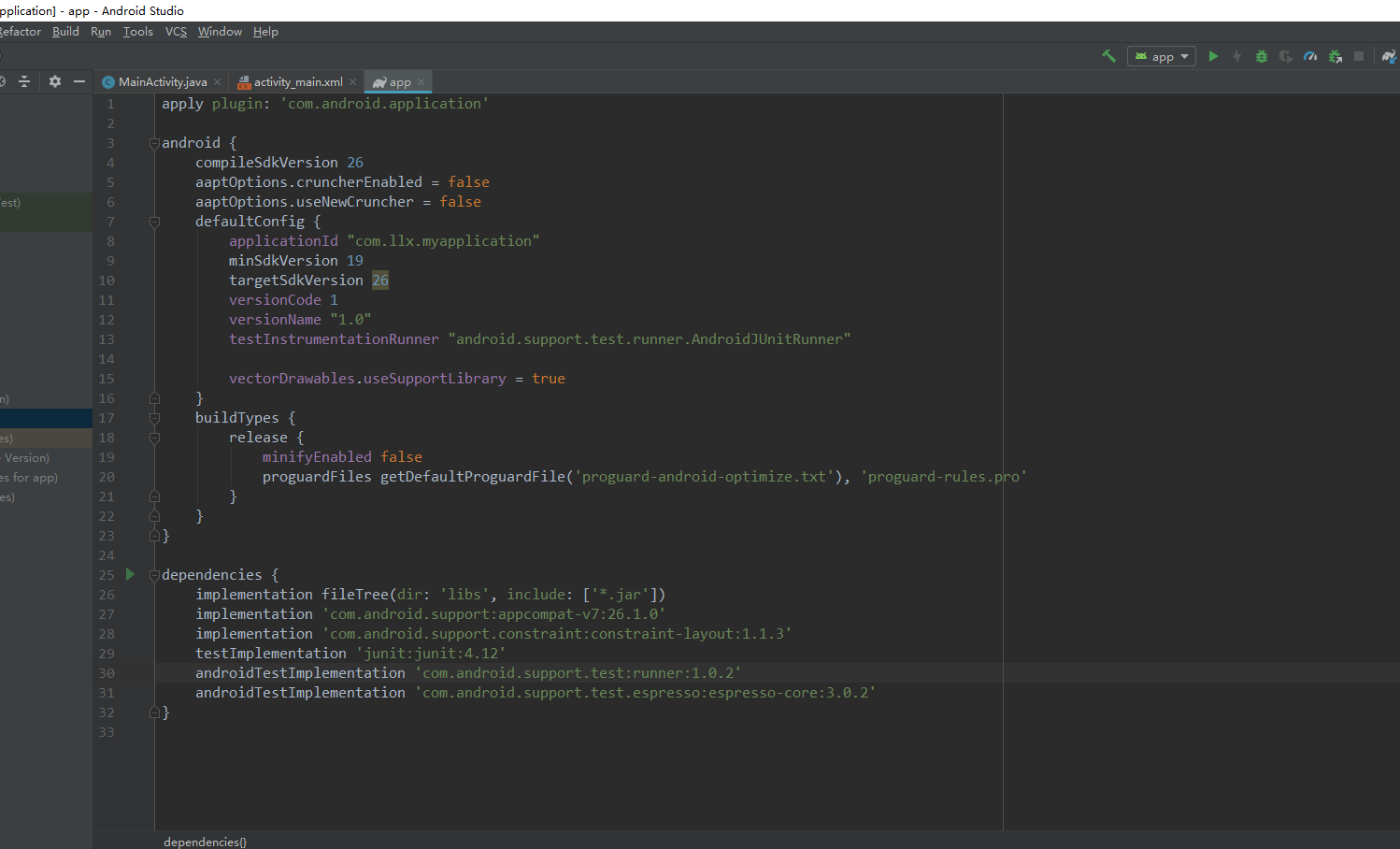Close the activity_main.xml tab

point(353,82)
